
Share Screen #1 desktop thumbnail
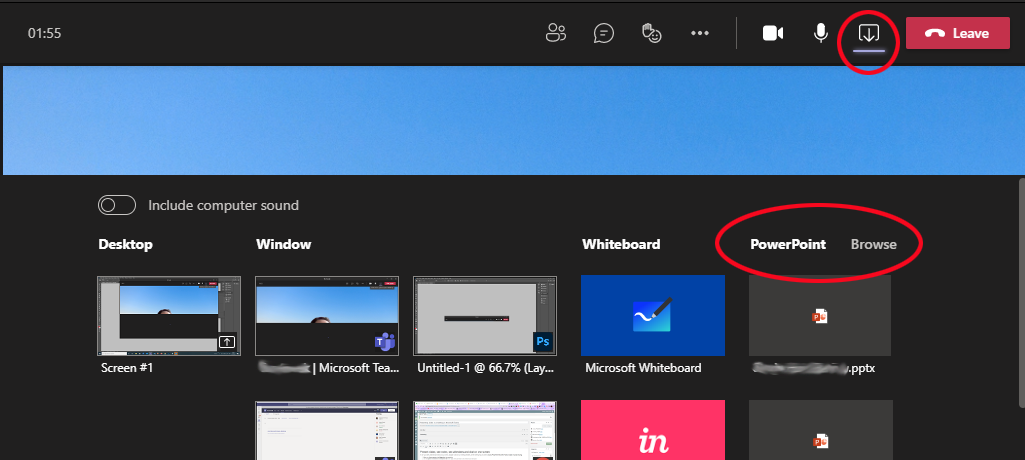(x=168, y=315)
